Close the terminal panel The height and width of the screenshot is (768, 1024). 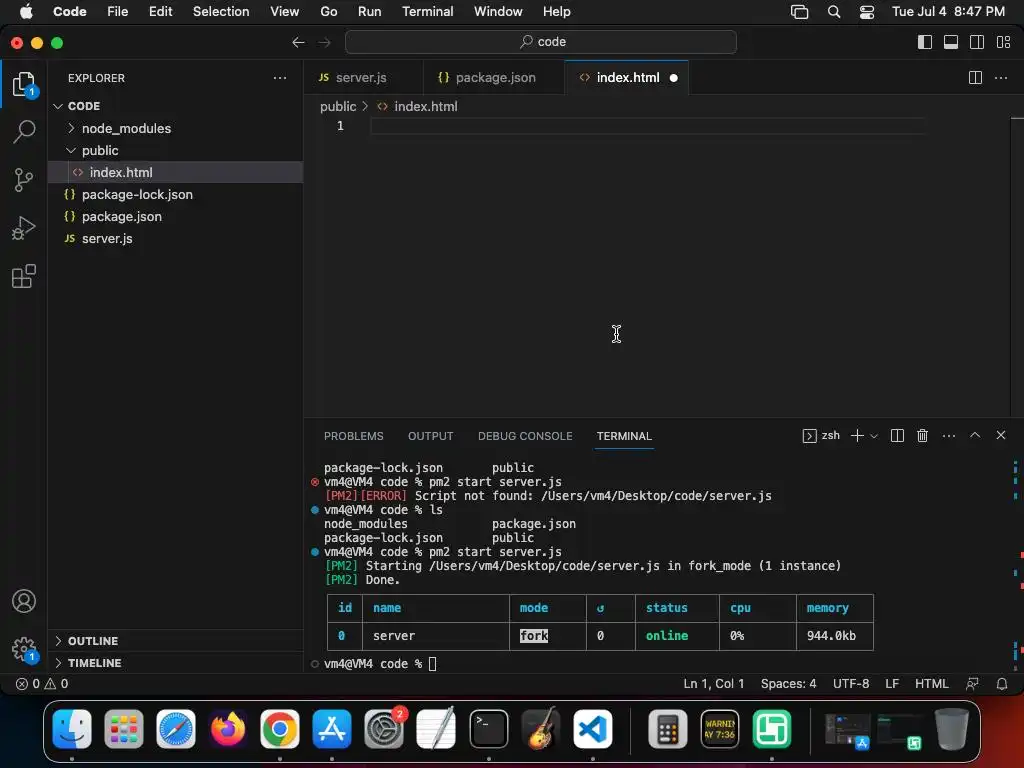(x=1000, y=435)
